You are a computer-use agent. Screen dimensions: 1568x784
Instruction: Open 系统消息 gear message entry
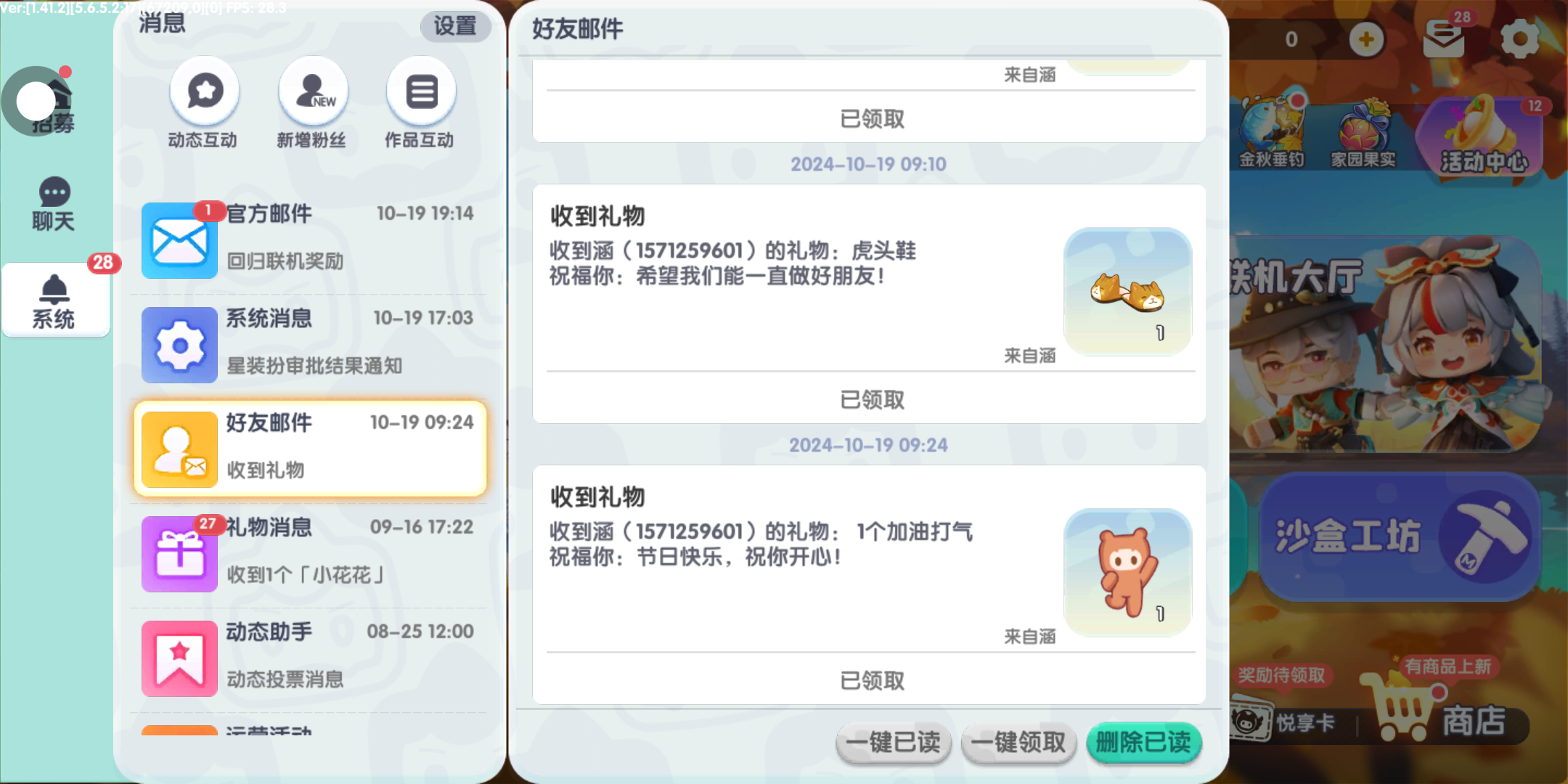coord(311,344)
